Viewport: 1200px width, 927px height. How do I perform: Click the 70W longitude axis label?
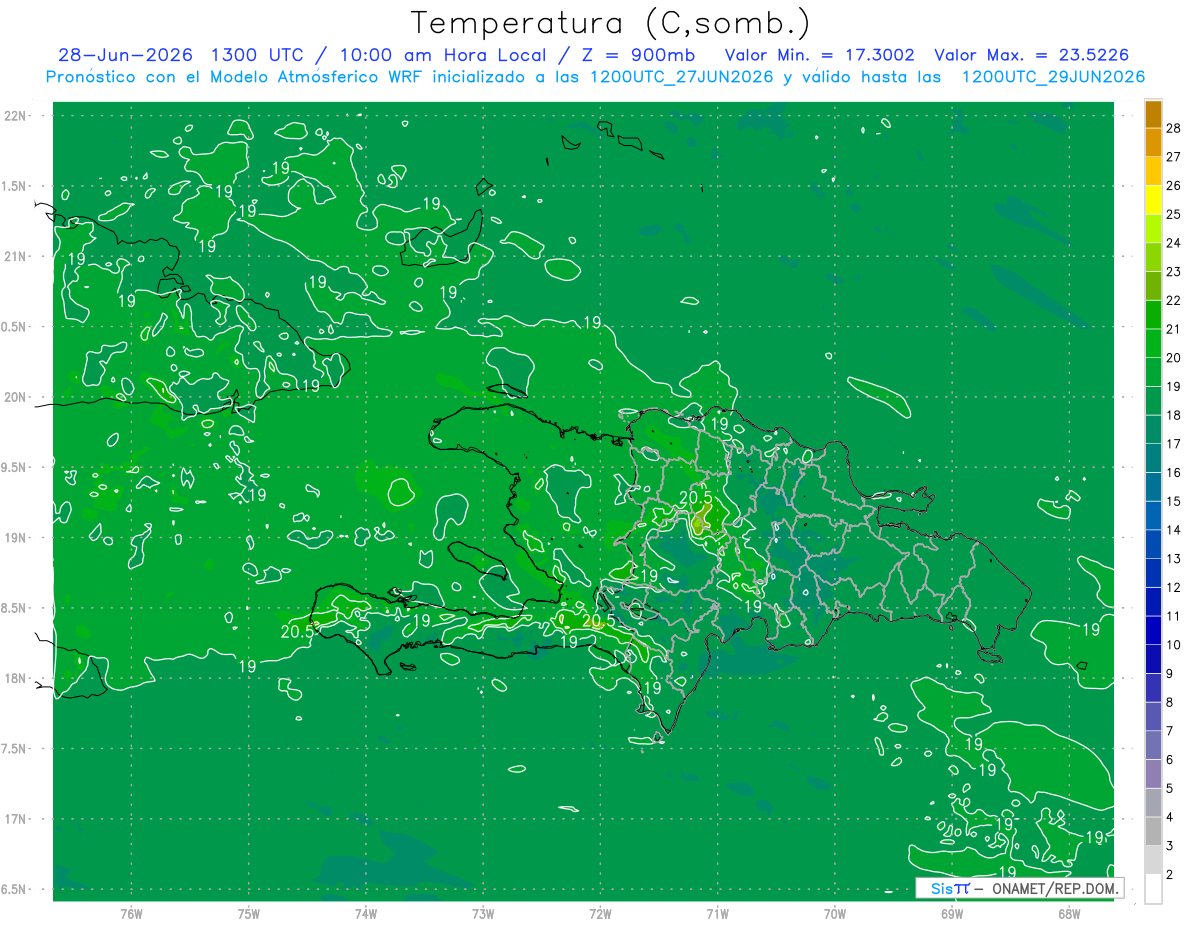[835, 914]
